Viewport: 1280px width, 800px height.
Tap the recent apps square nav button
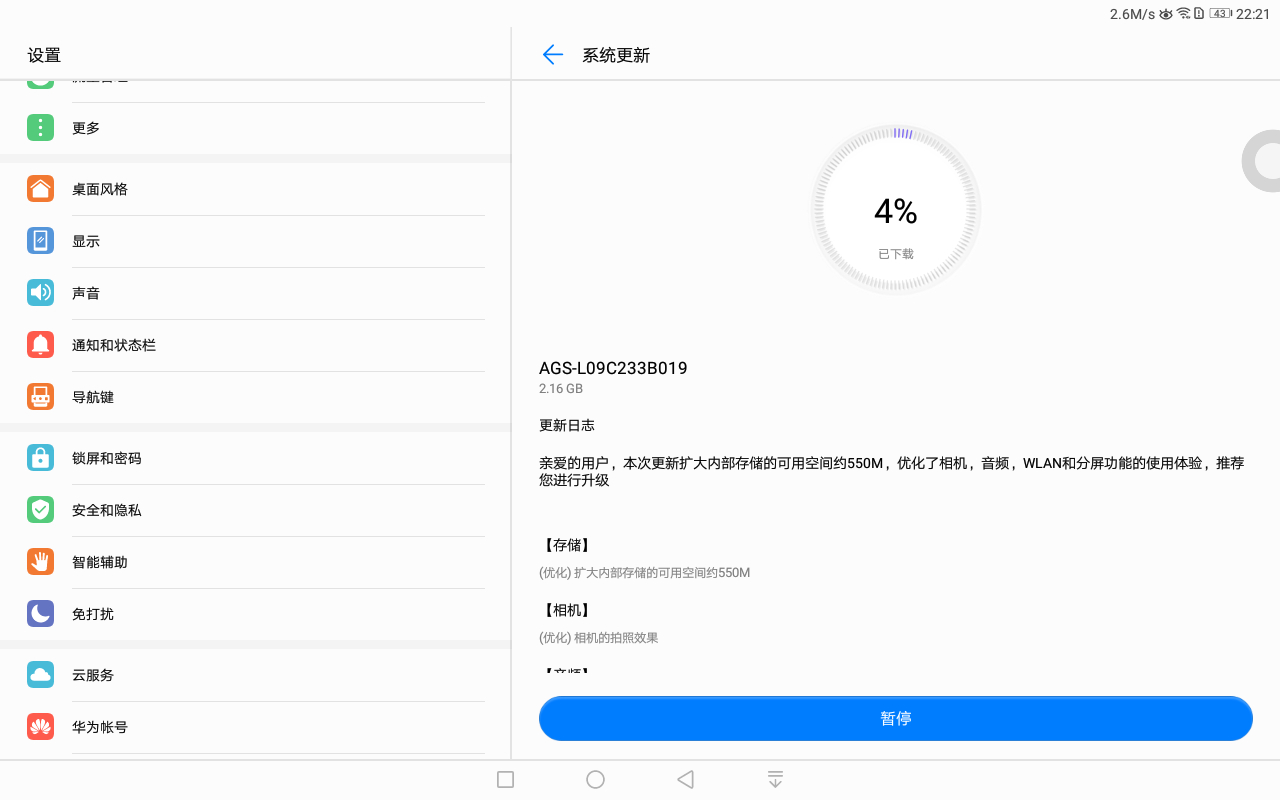click(505, 779)
